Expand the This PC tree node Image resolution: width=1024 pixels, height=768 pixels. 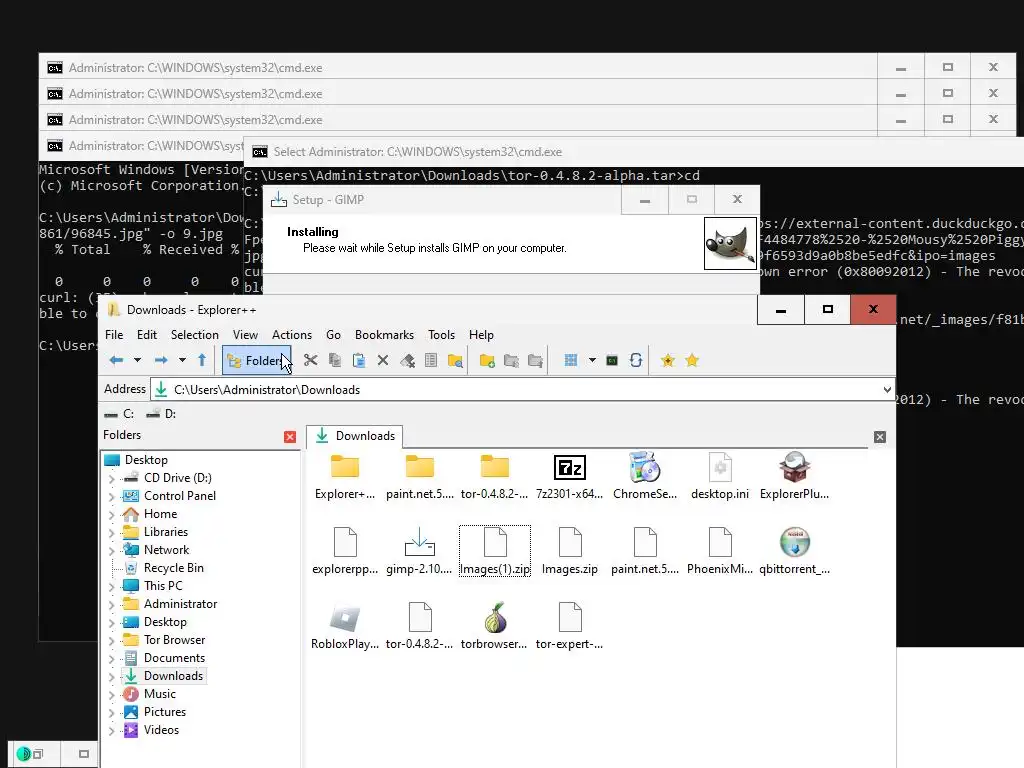112,586
